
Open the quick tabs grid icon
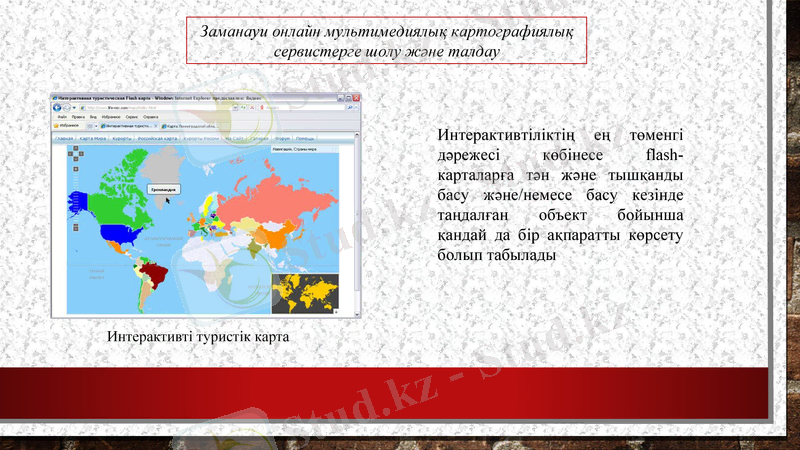point(90,126)
